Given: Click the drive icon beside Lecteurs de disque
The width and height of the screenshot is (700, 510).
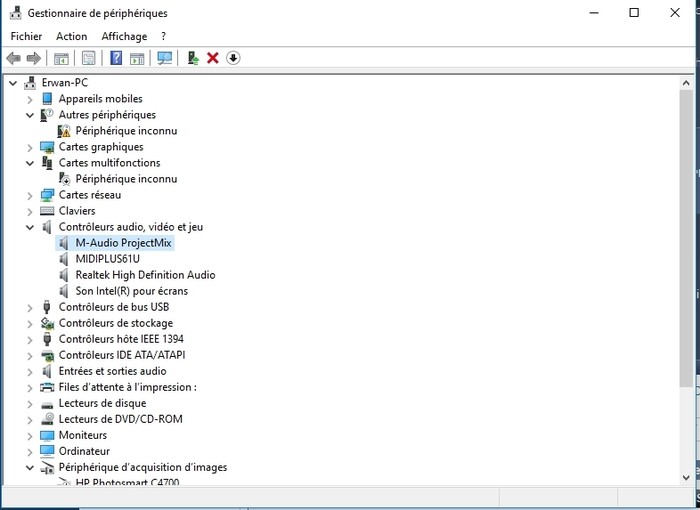Looking at the screenshot, I should (47, 404).
